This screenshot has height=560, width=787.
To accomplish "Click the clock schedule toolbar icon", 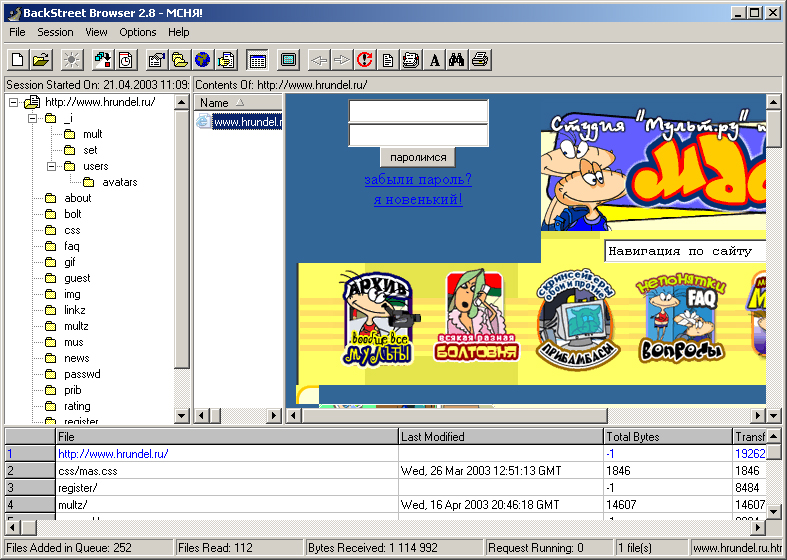I will 125,60.
